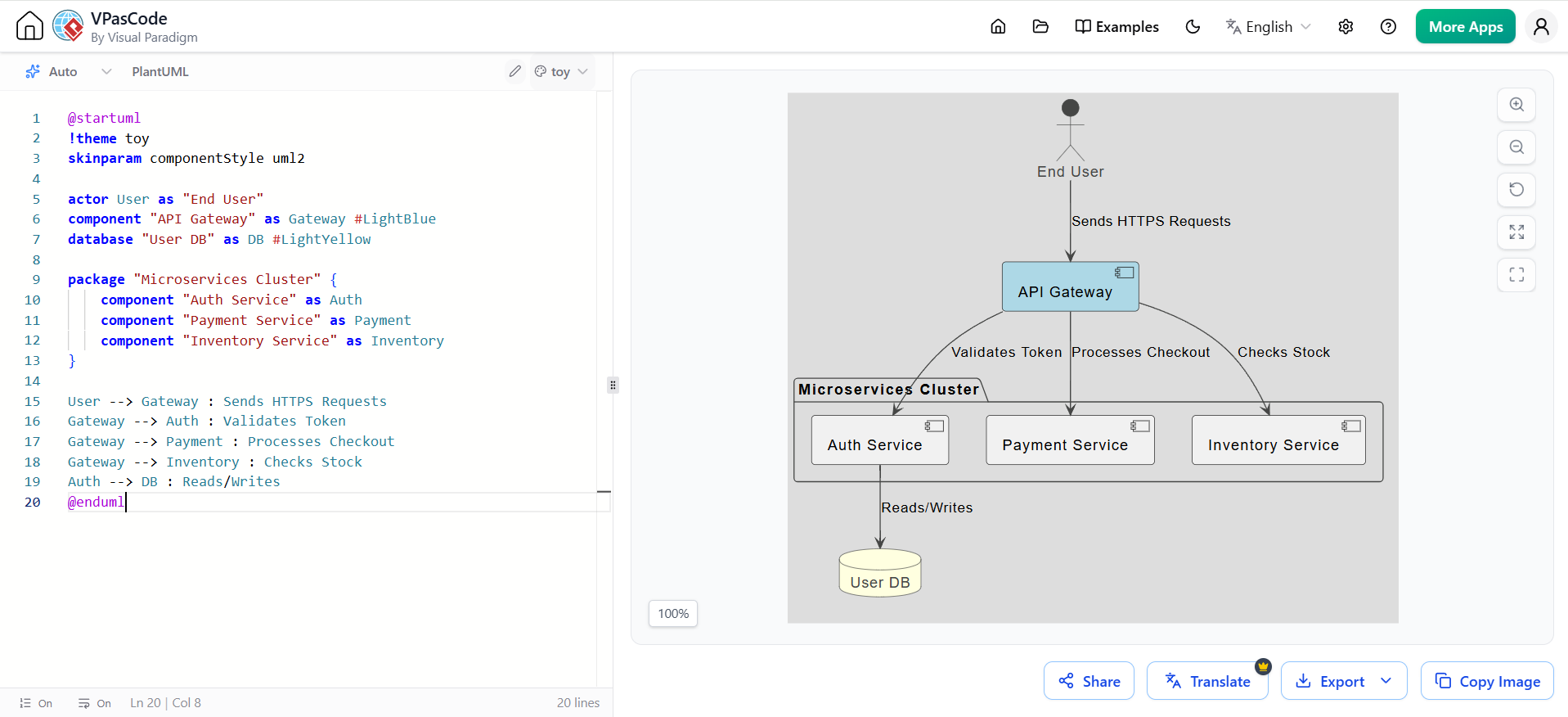This screenshot has width=1568, height=717.
Task: Open the Examples menu
Action: 1116,27
